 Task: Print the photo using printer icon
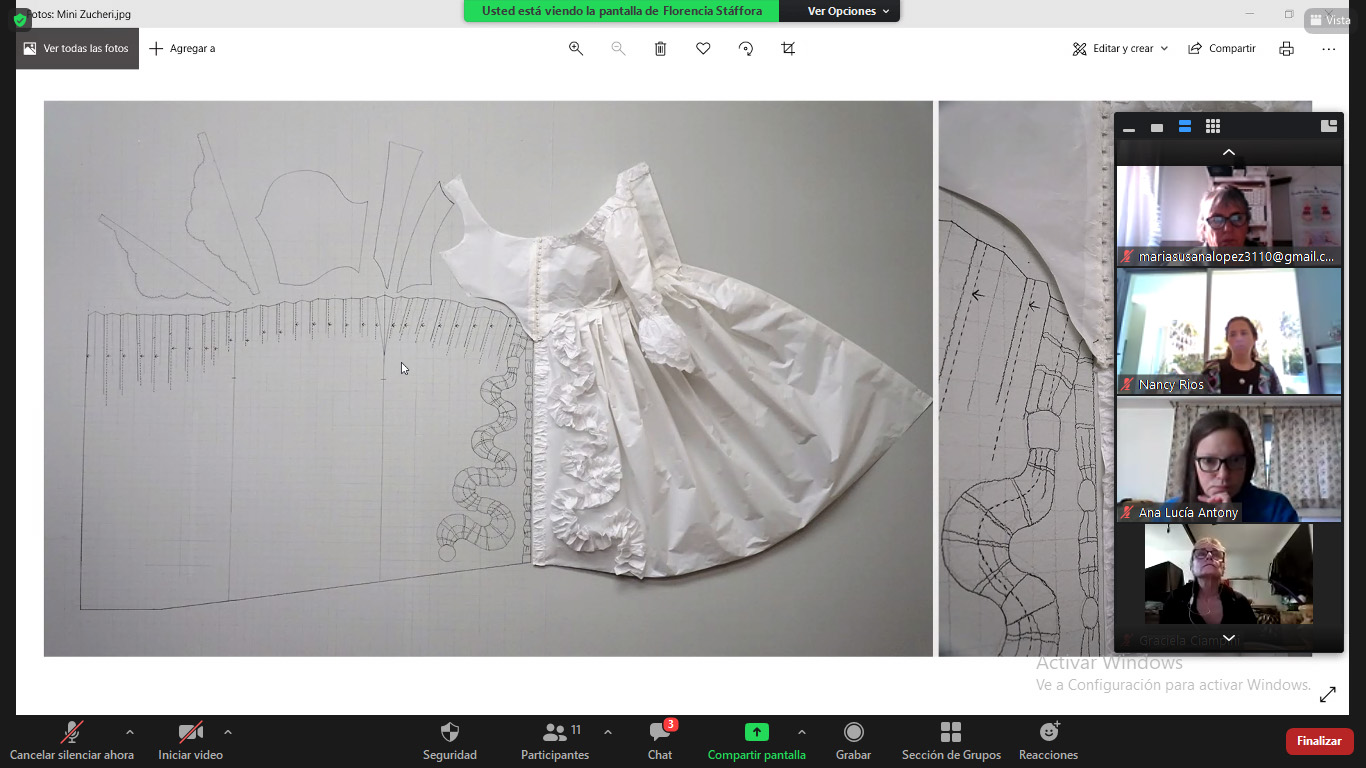tap(1286, 48)
